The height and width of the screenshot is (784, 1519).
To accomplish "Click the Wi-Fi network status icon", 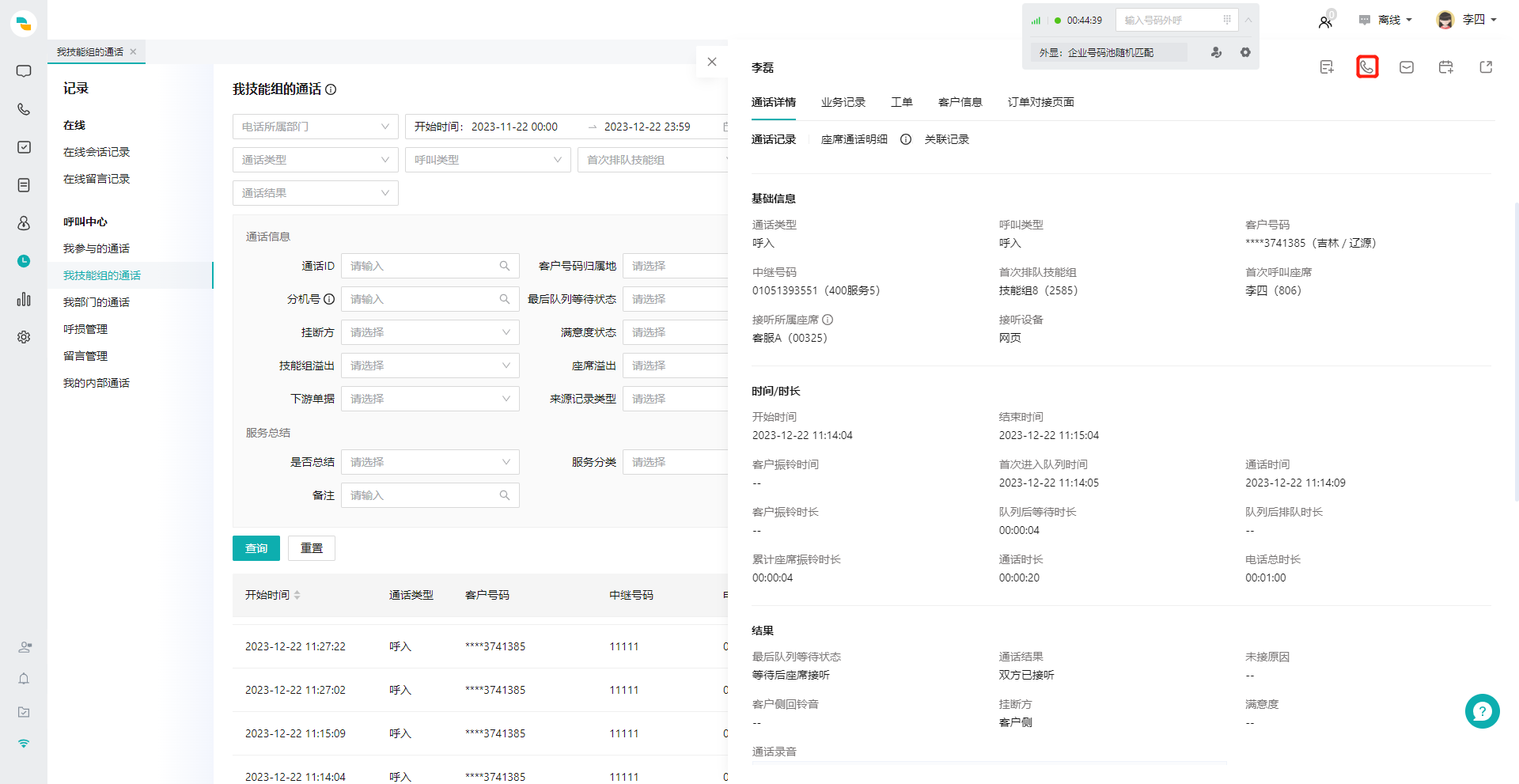I will point(24,744).
